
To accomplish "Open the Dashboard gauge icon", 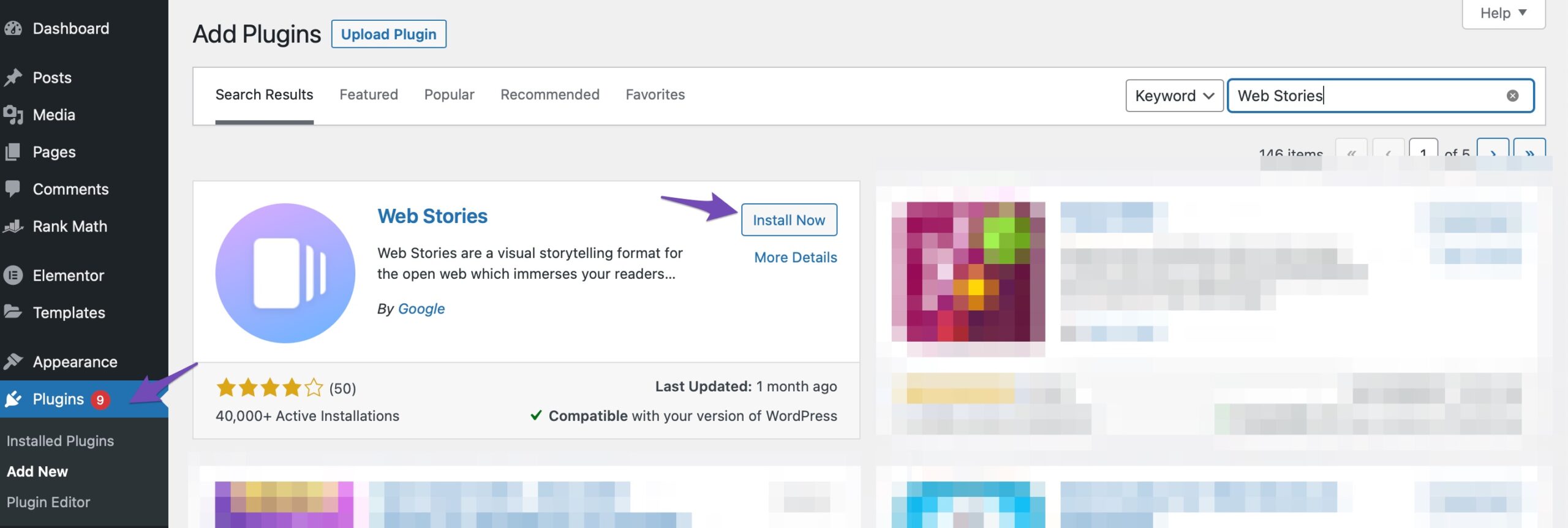I will coord(13,28).
